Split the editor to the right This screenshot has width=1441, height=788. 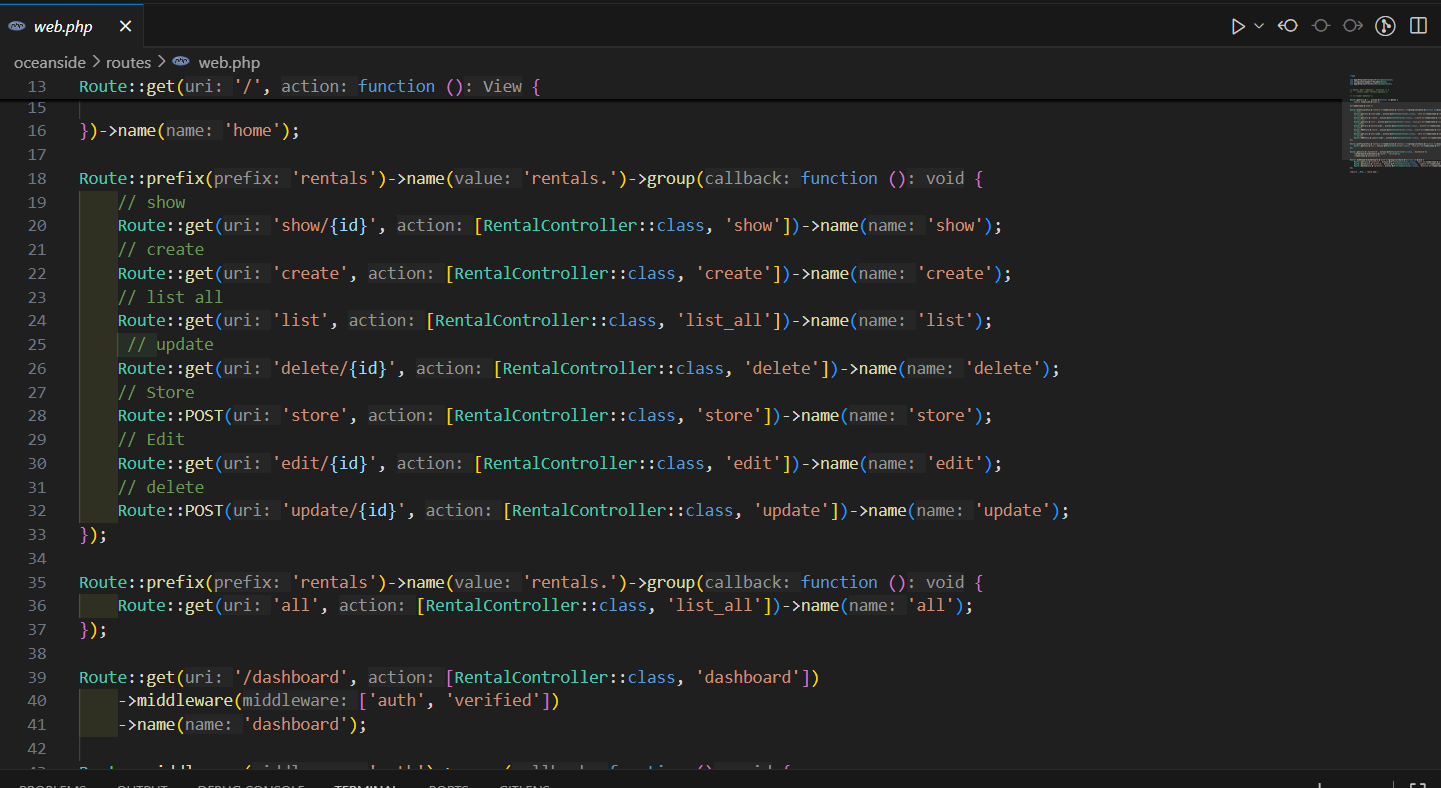(x=1418, y=26)
